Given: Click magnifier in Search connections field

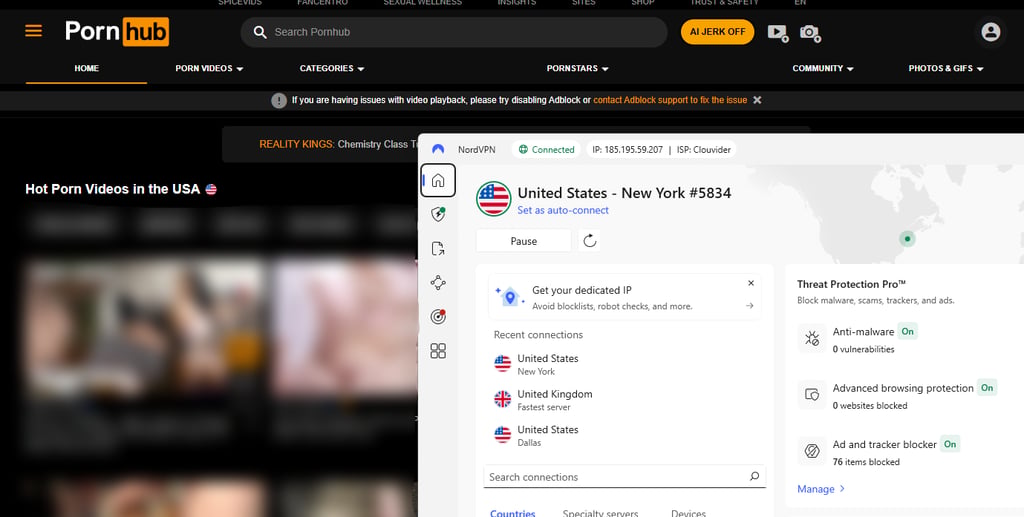Looking at the screenshot, I should [754, 477].
